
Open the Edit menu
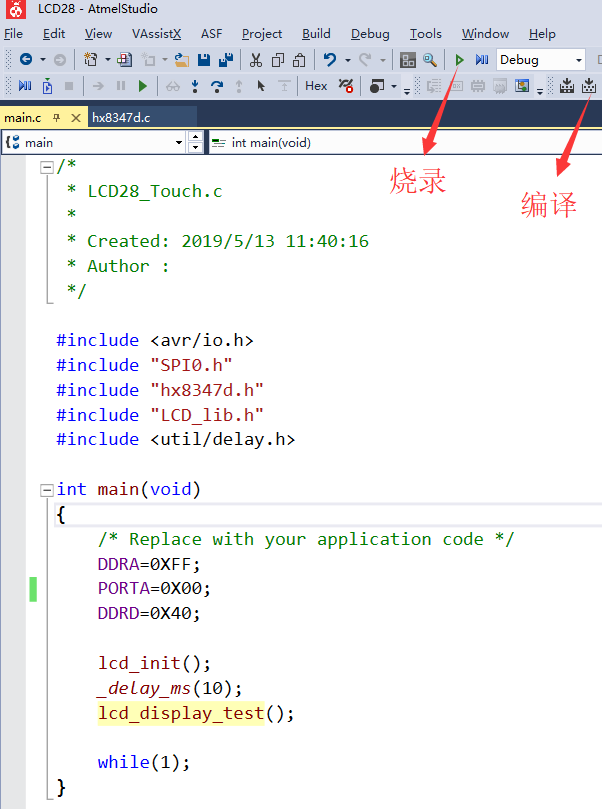tap(54, 34)
